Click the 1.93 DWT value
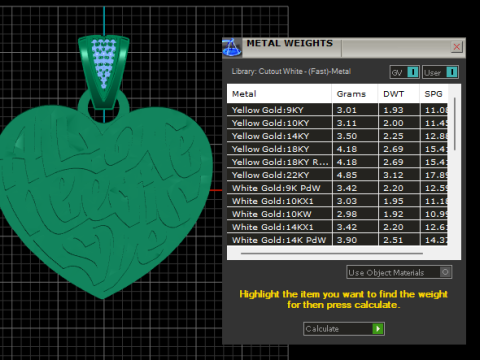The width and height of the screenshot is (480, 360). 393,110
